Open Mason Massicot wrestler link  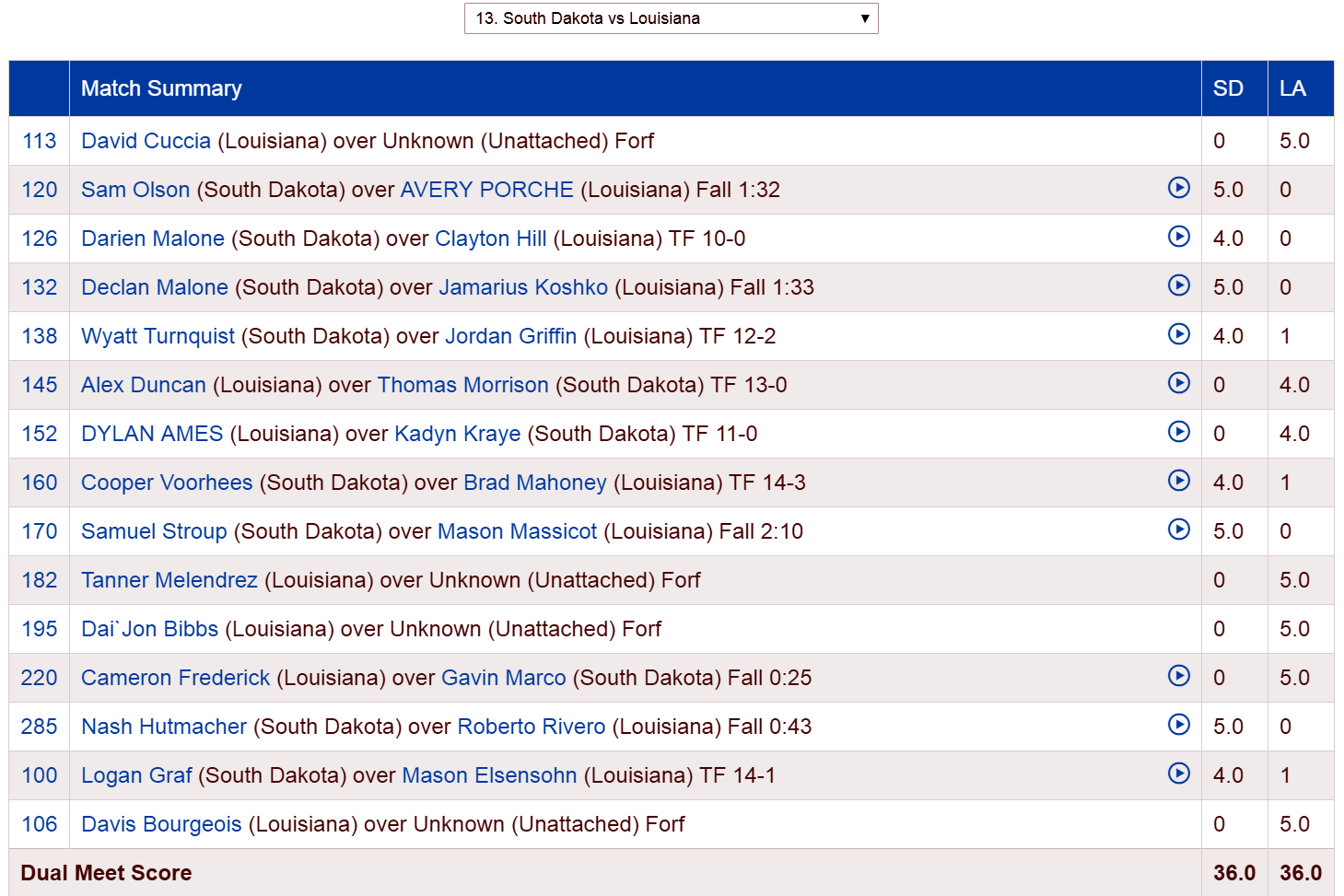(x=518, y=531)
